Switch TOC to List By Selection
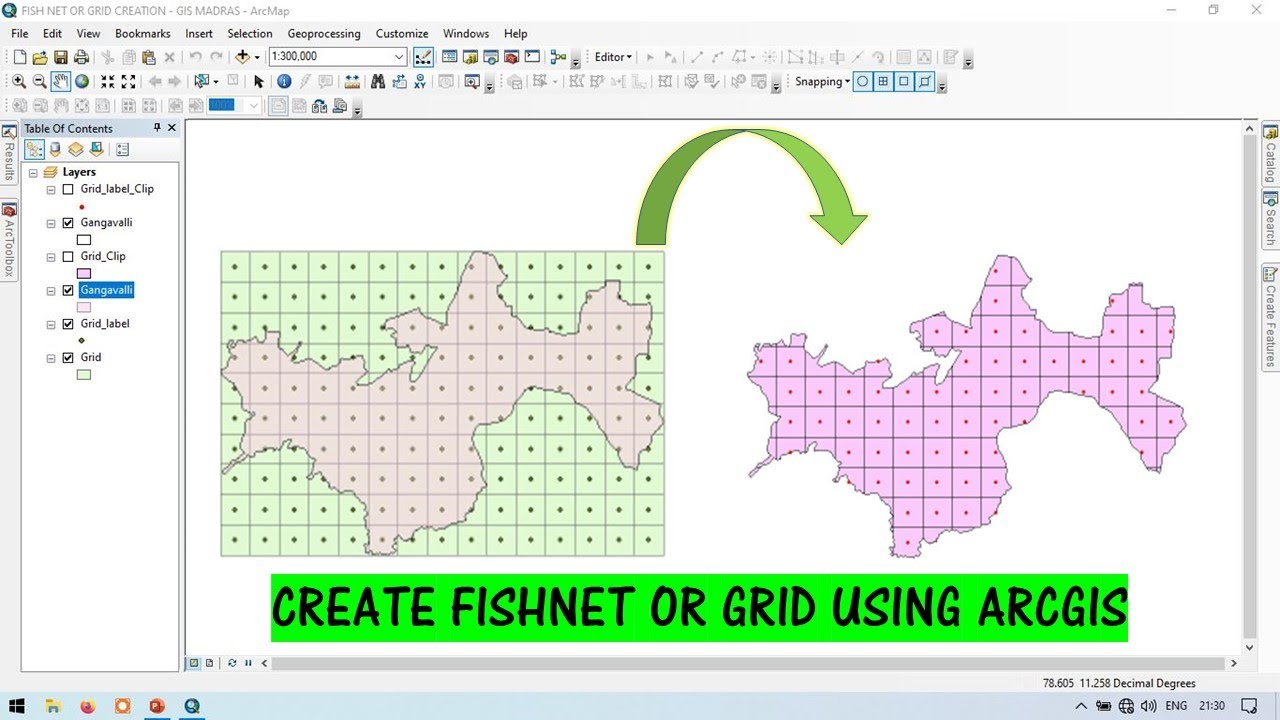 tap(96, 149)
